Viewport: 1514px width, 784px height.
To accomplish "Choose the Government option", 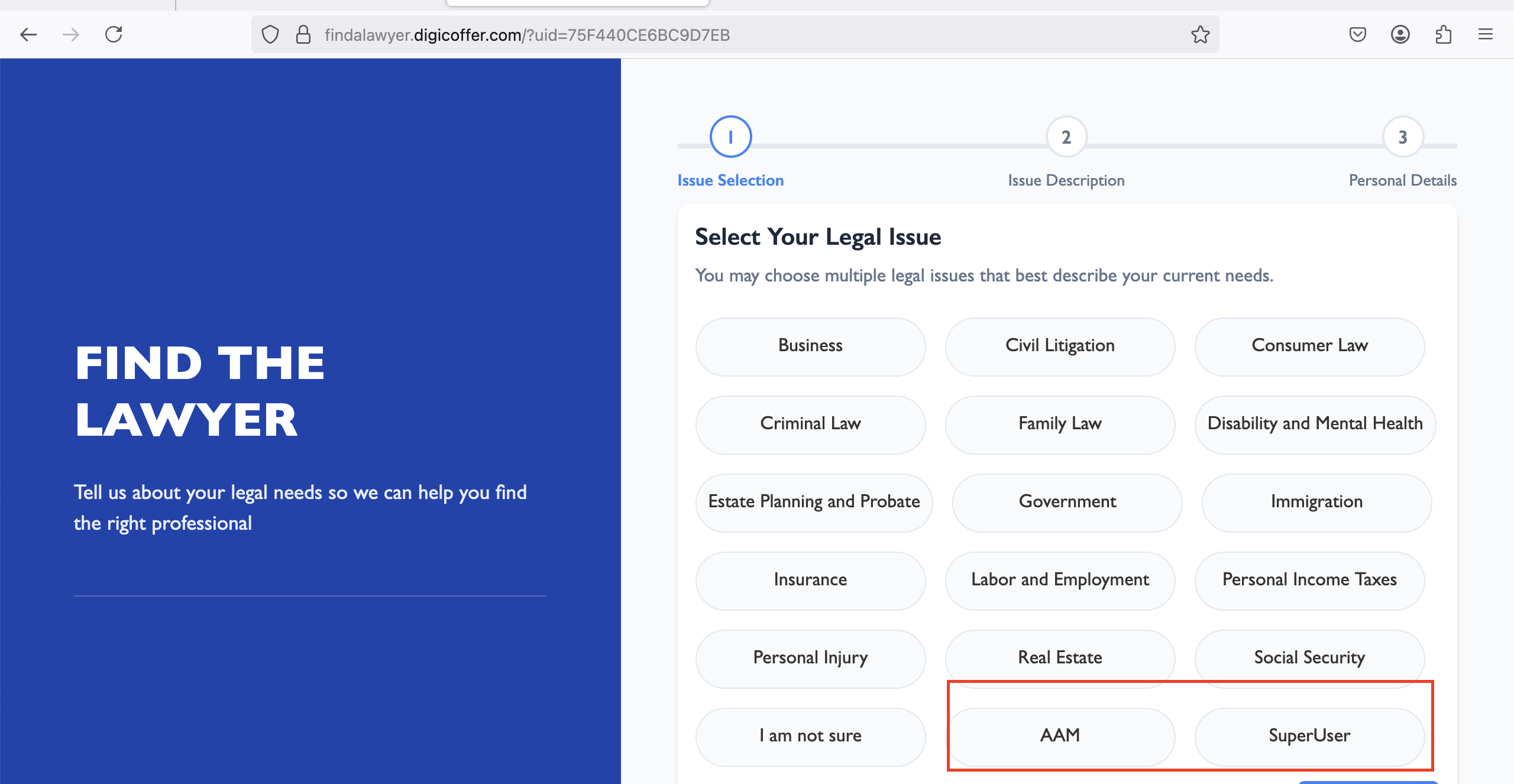I will pyautogui.click(x=1067, y=503).
